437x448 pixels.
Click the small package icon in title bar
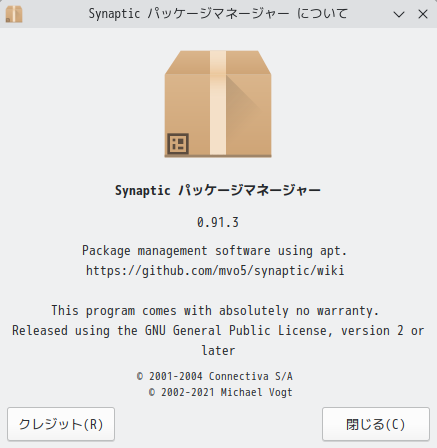14,14
